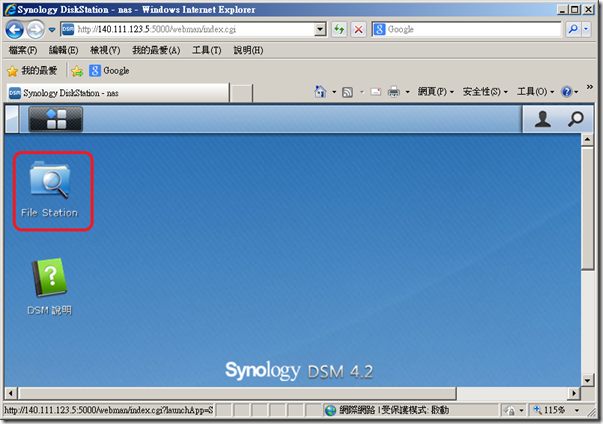Open the DSM main menu button
Viewport: 603px width, 424px height.
tap(56, 119)
